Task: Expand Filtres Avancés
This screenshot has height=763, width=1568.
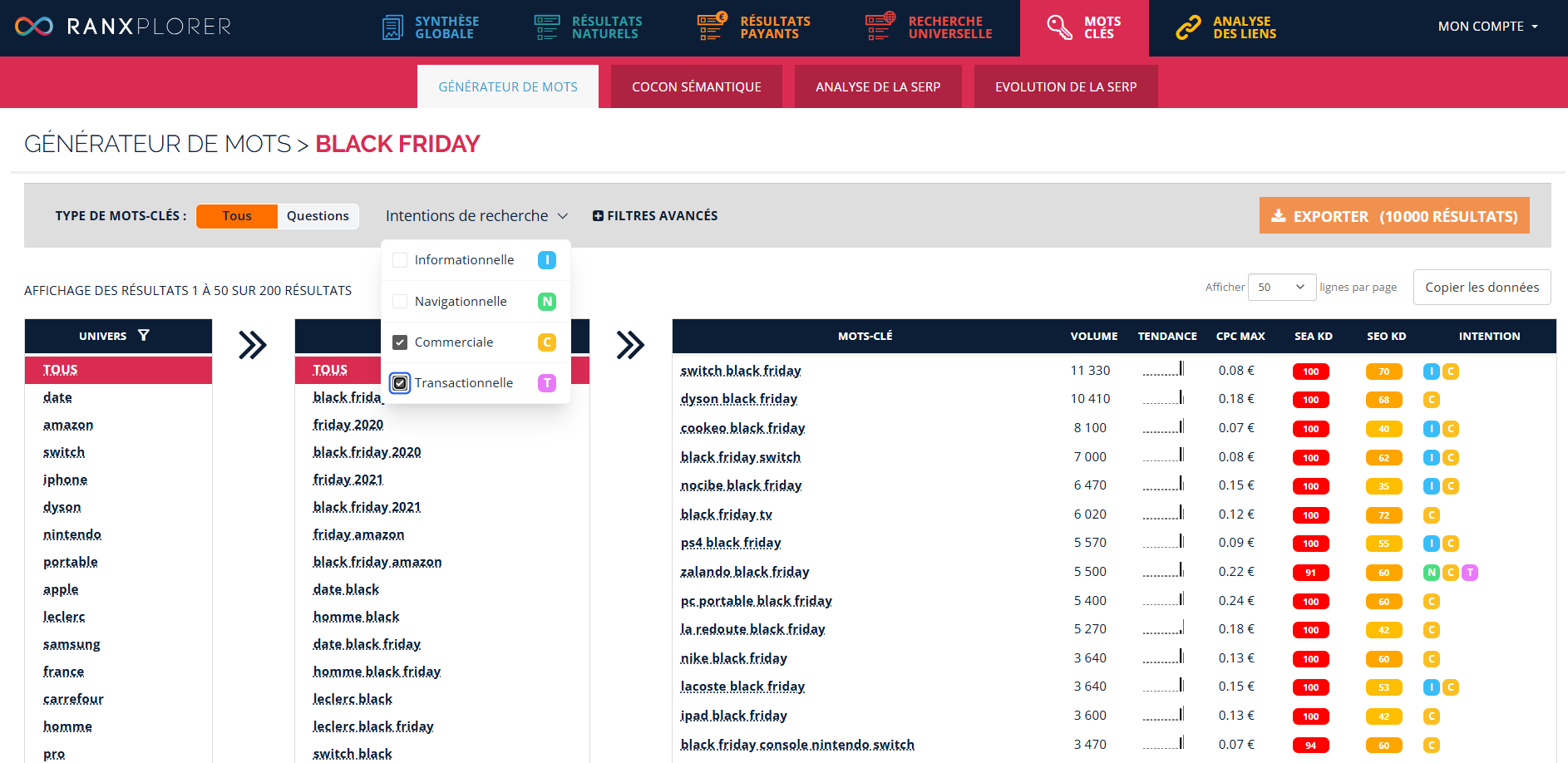Action: click(x=655, y=216)
